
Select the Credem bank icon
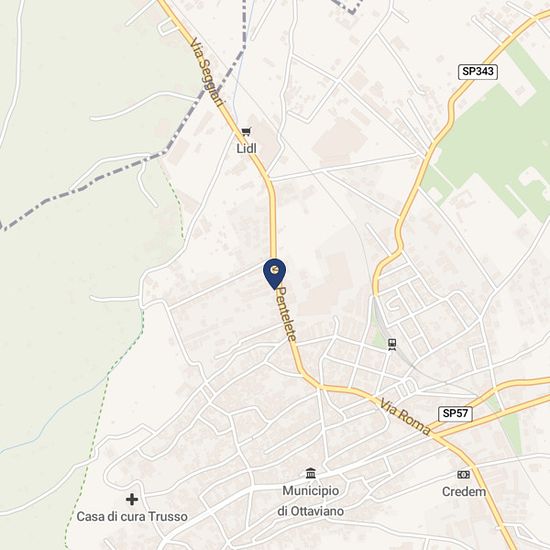tap(463, 475)
